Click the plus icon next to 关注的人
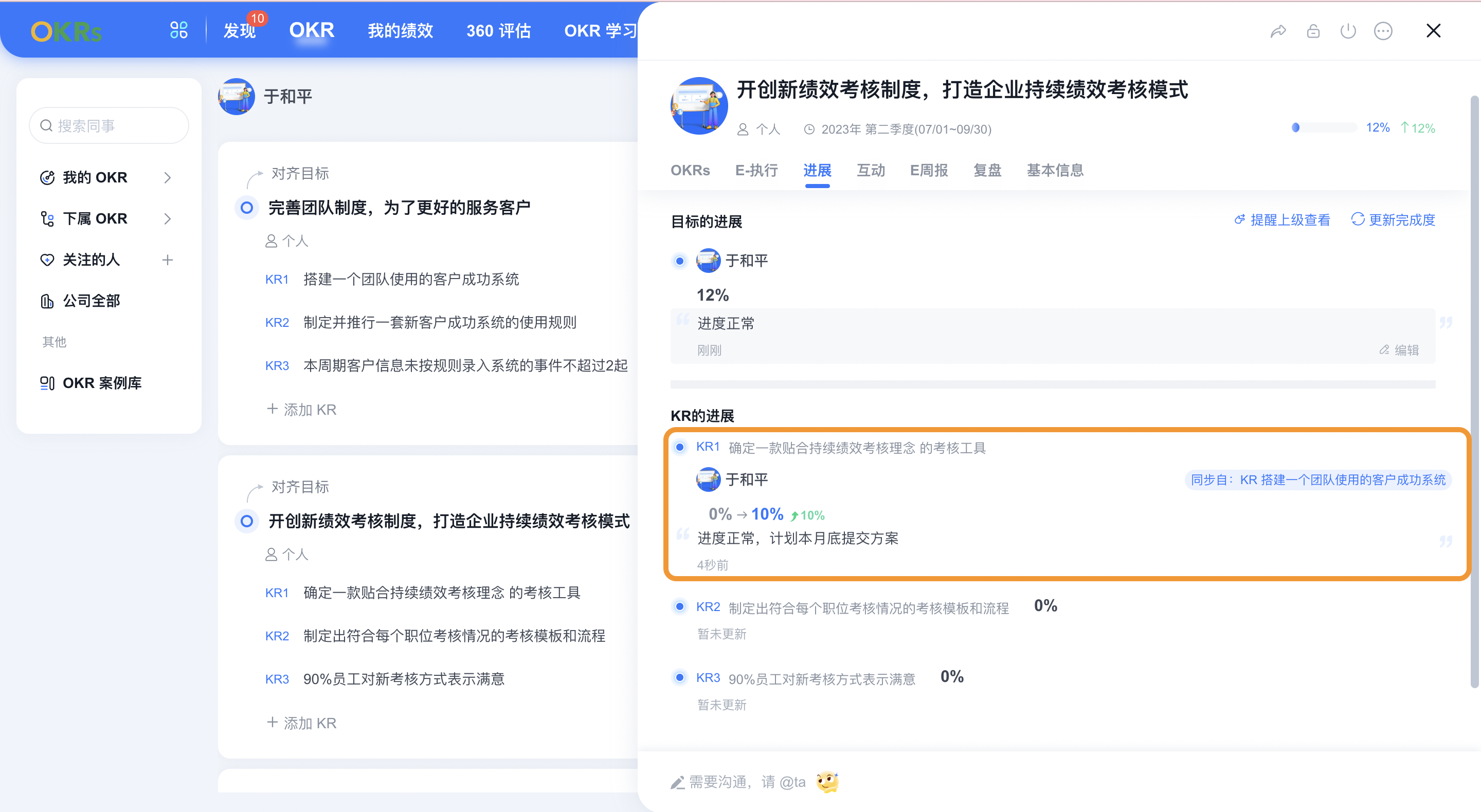1481x812 pixels. (167, 260)
